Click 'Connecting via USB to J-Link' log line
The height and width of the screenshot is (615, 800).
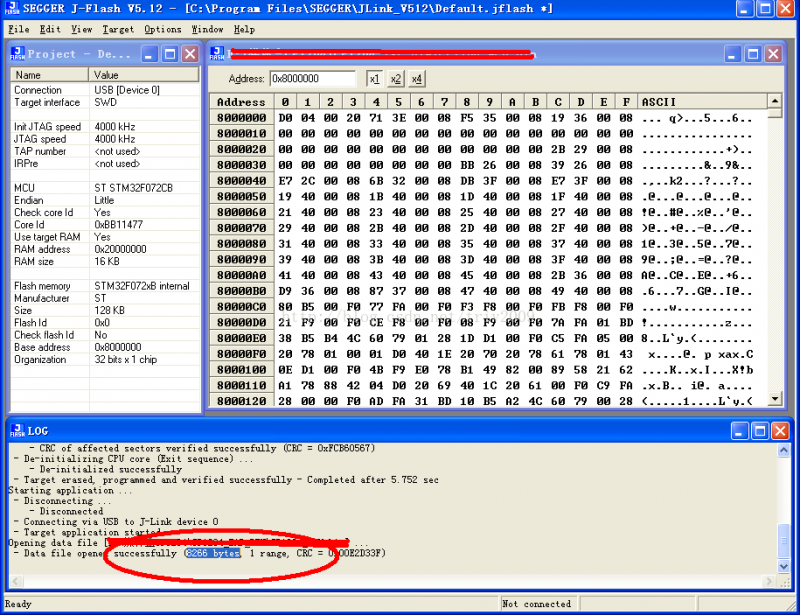tap(116, 522)
